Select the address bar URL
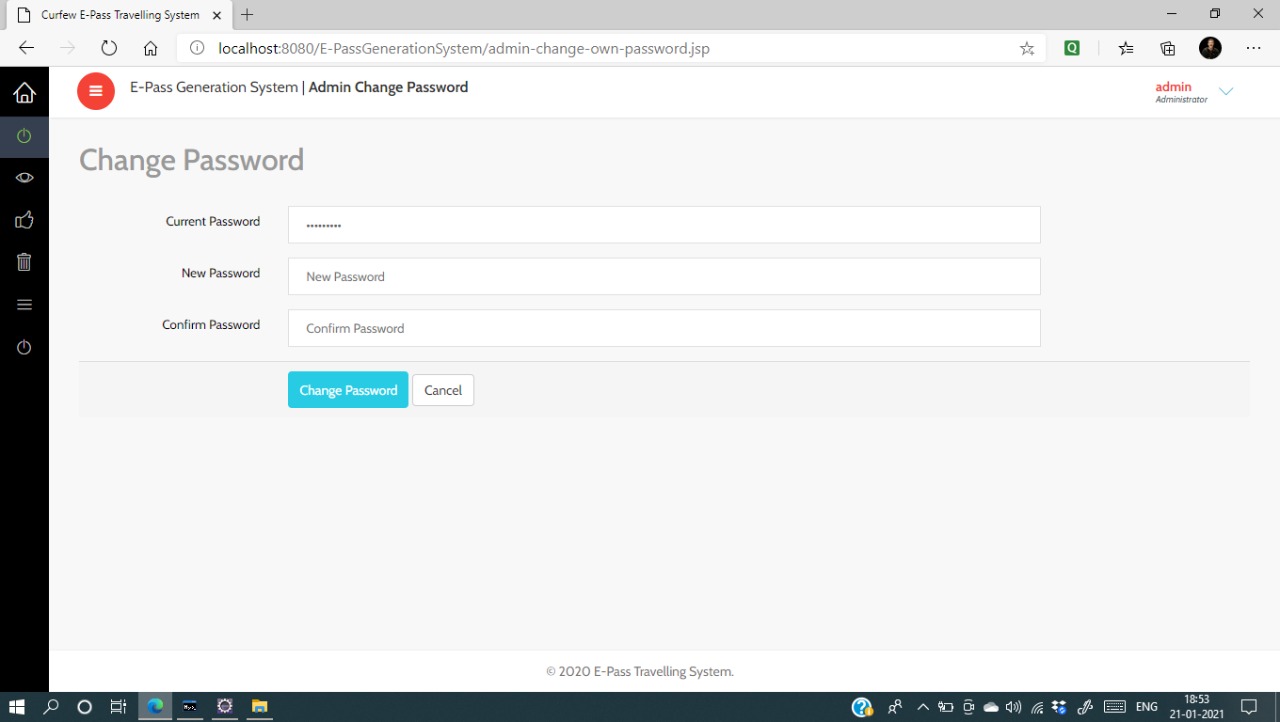 pos(464,48)
